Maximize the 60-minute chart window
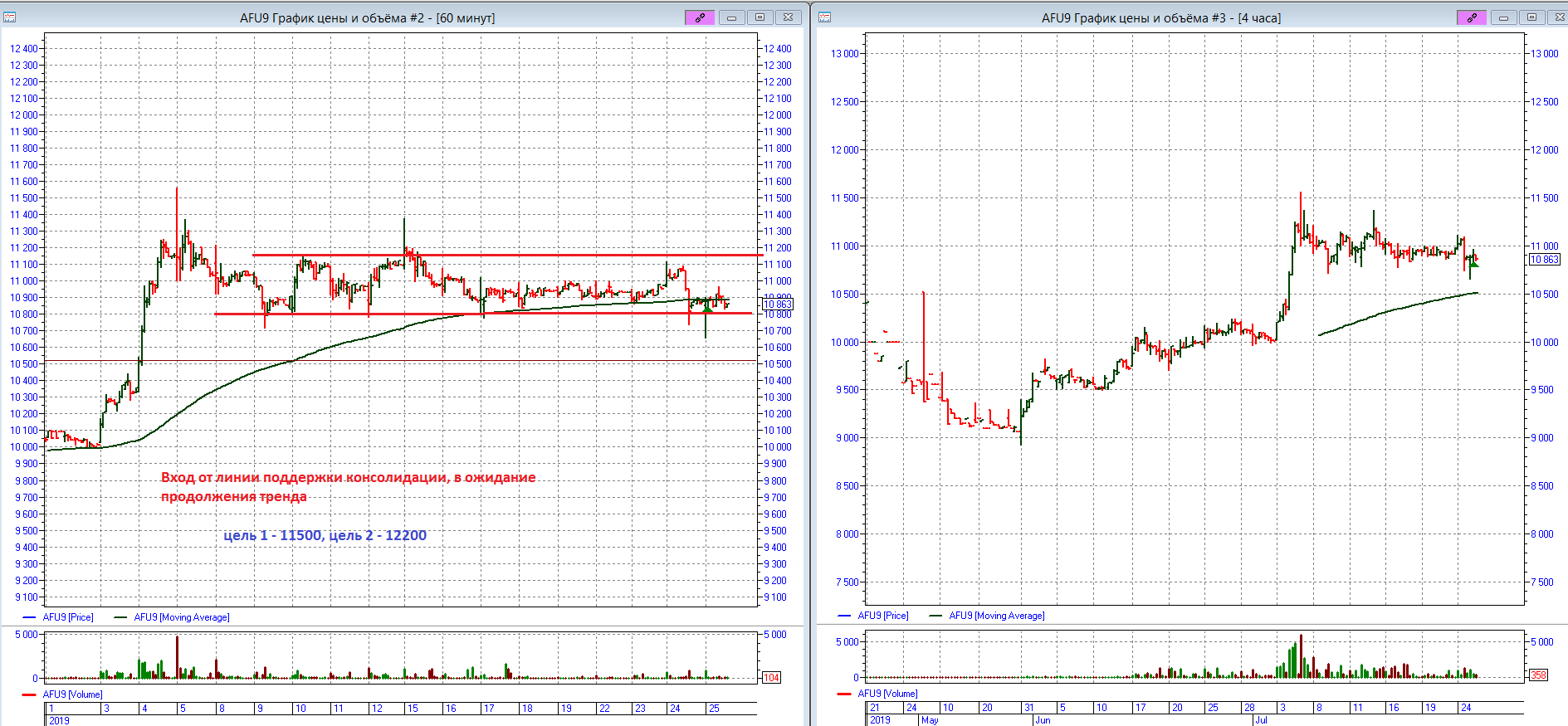The image size is (1568, 726). 760,17
